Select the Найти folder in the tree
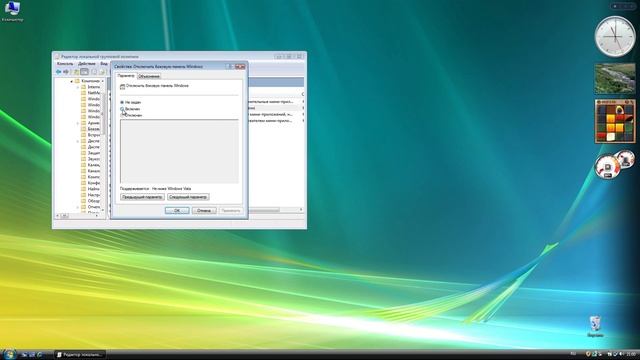The width and height of the screenshot is (640, 360). 90,189
